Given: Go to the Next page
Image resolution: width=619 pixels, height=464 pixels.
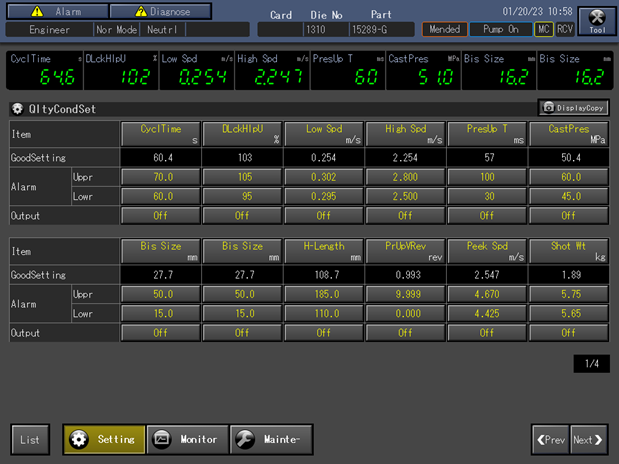Looking at the screenshot, I should (588, 439).
